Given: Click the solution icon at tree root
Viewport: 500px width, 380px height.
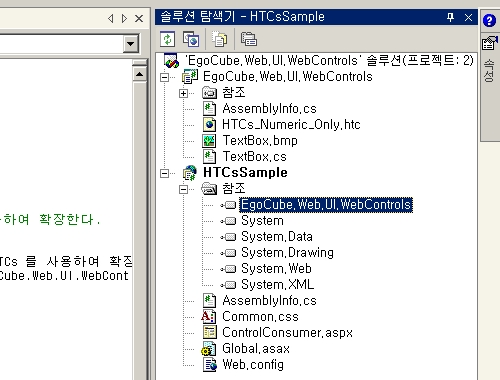Looking at the screenshot, I should point(171,61).
